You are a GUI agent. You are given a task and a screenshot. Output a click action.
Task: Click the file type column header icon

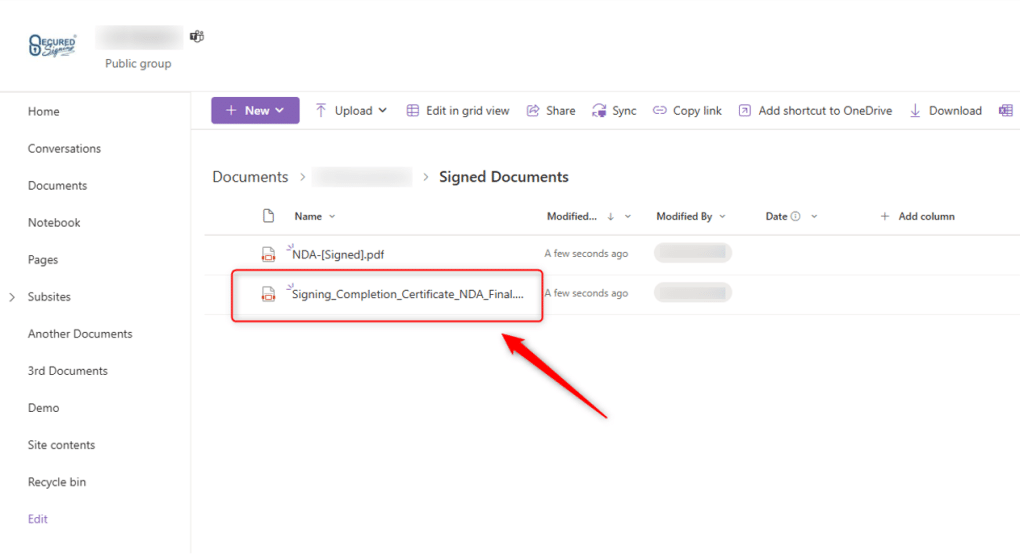pyautogui.click(x=268, y=216)
